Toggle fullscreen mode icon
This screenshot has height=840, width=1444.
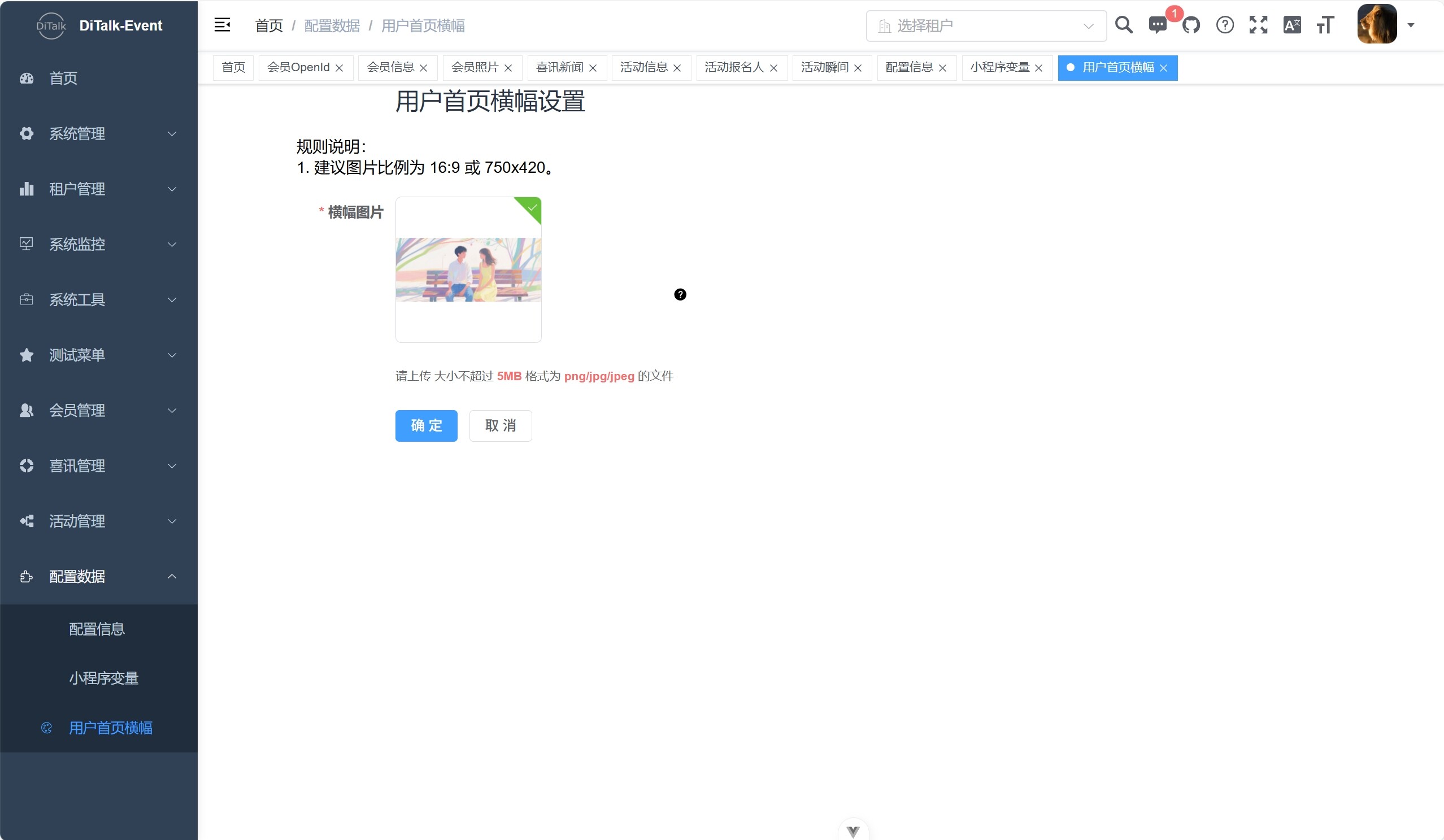[1258, 25]
